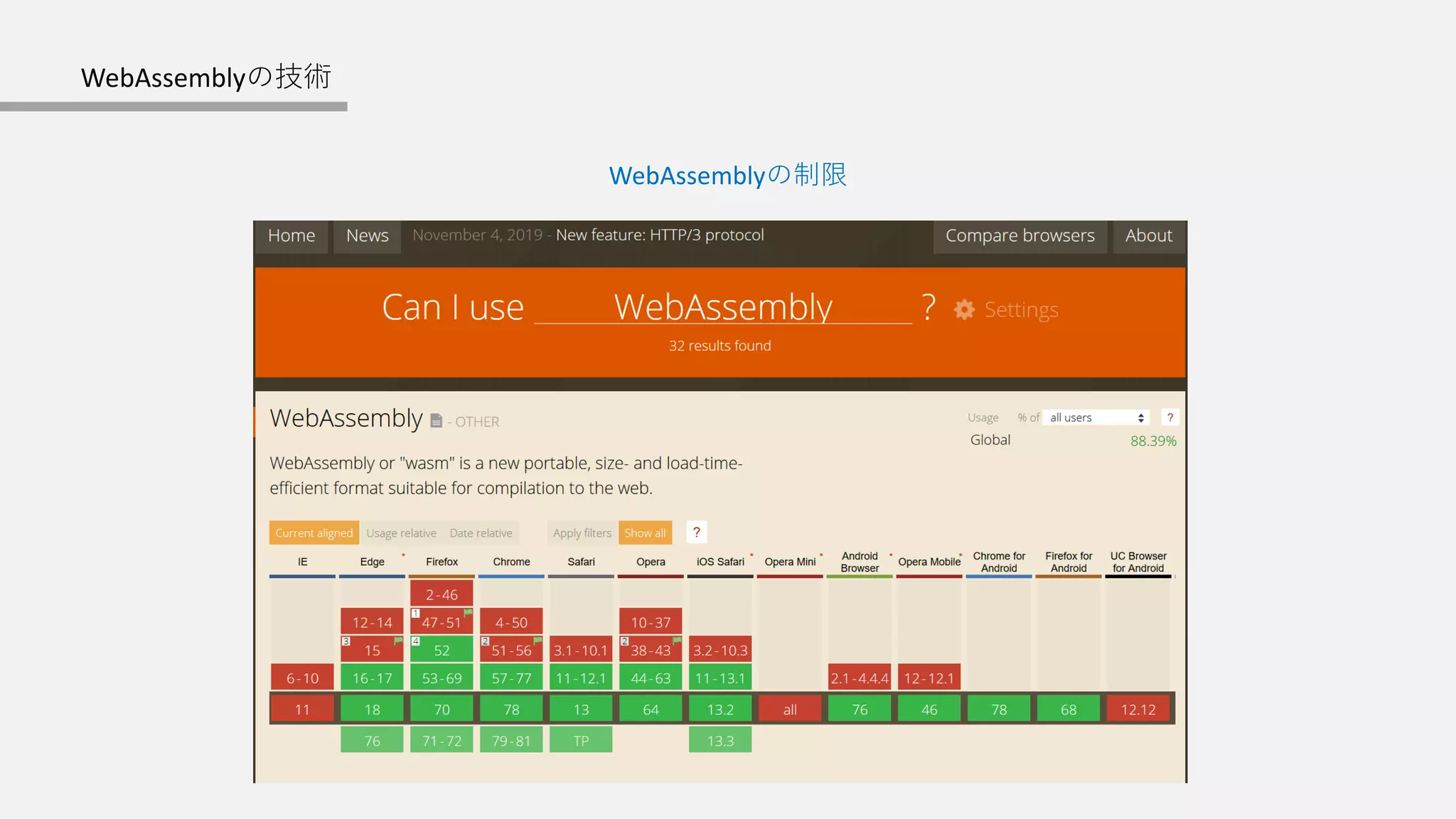Click the note flag on Firefox 47-51

click(x=468, y=612)
